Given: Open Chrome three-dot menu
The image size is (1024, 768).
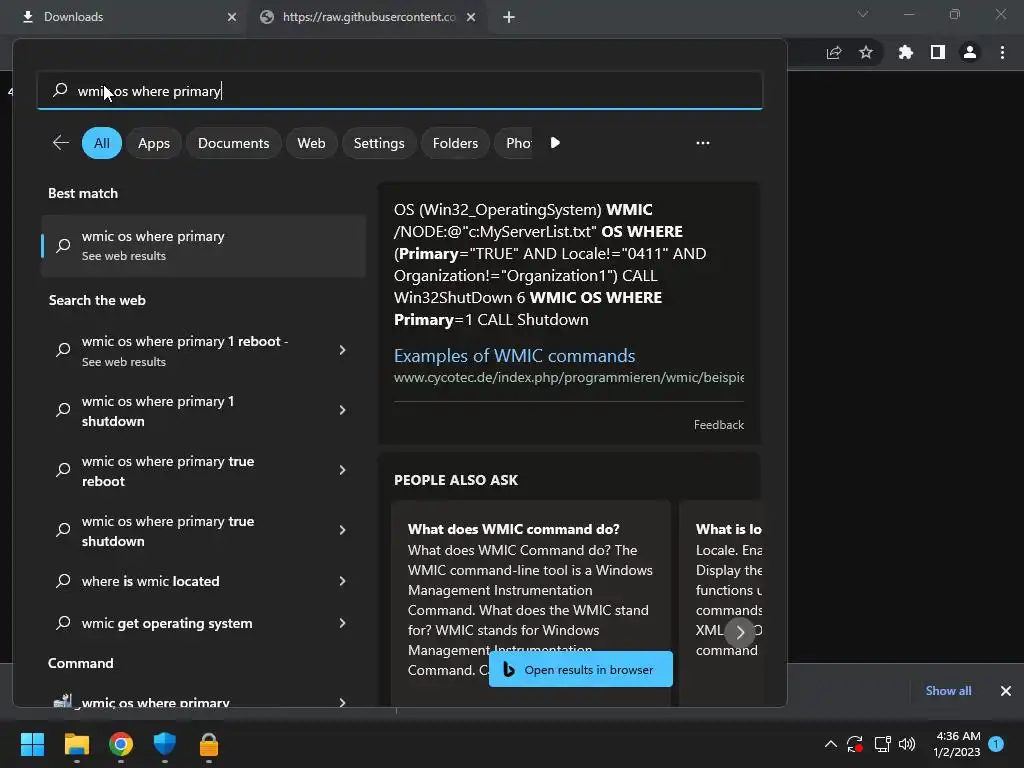Looking at the screenshot, I should click(x=1002, y=52).
